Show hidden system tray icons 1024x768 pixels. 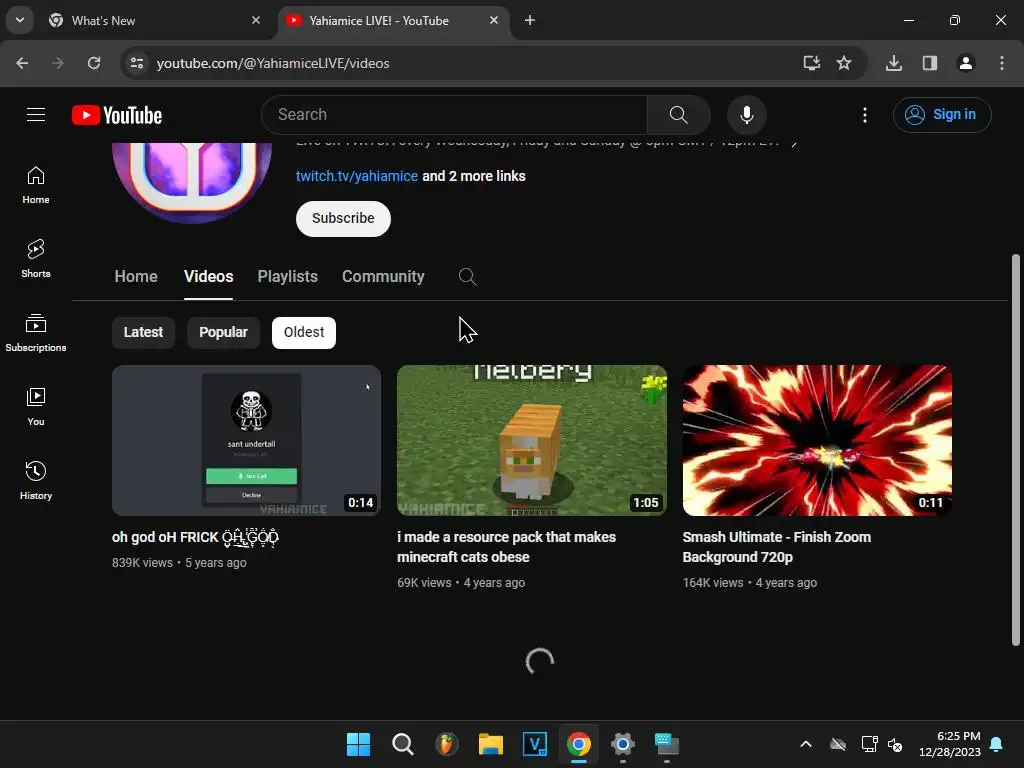point(806,744)
